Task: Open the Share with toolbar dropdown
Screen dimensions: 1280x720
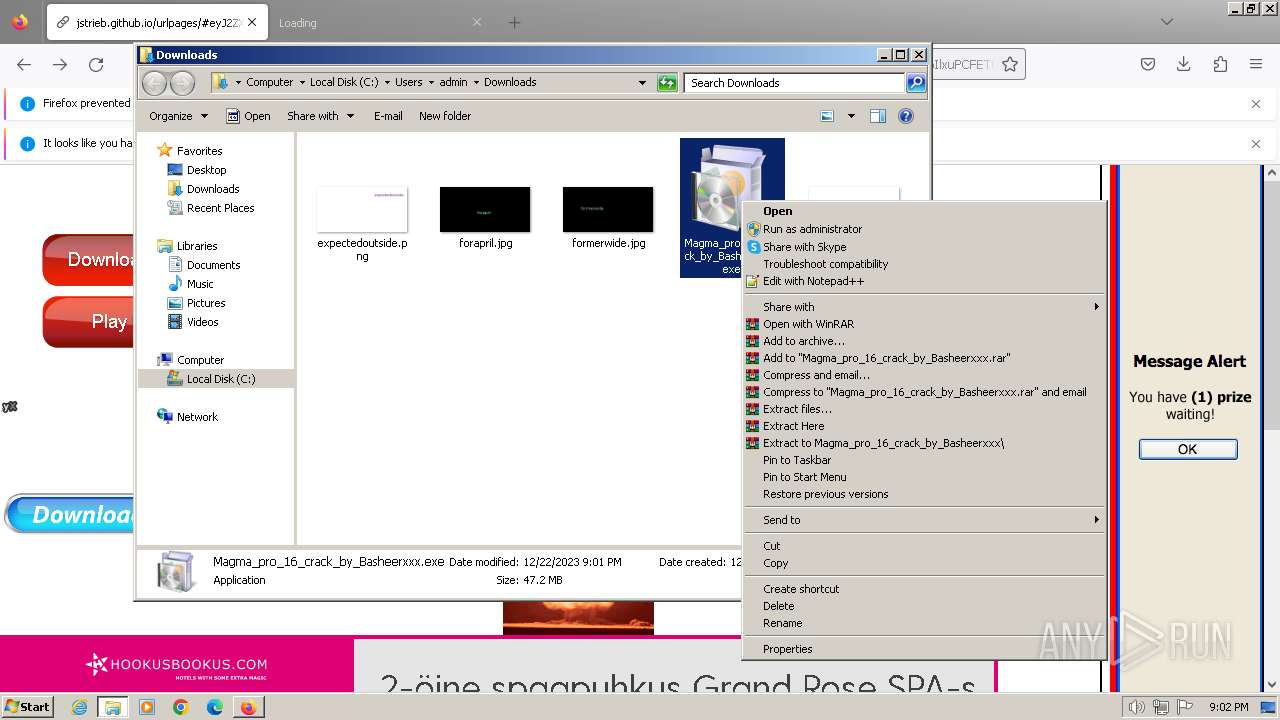Action: click(x=320, y=116)
